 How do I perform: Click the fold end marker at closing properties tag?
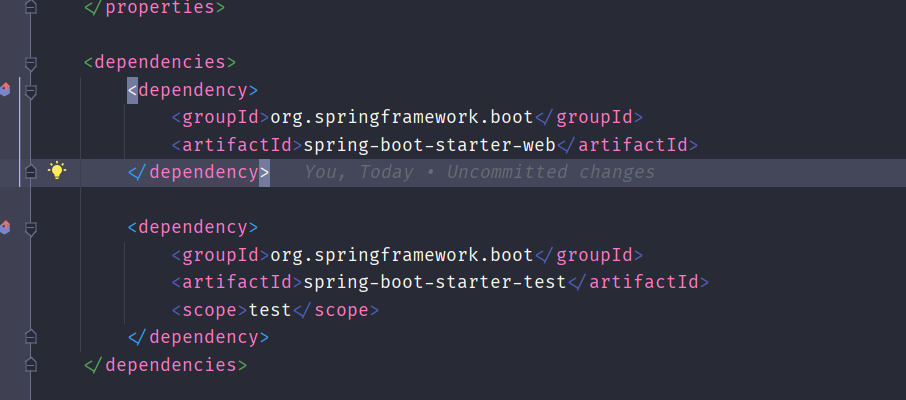pos(31,7)
